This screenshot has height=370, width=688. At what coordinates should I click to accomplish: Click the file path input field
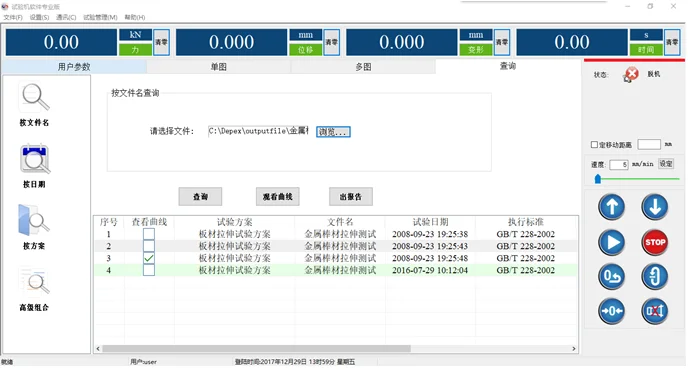pos(259,131)
